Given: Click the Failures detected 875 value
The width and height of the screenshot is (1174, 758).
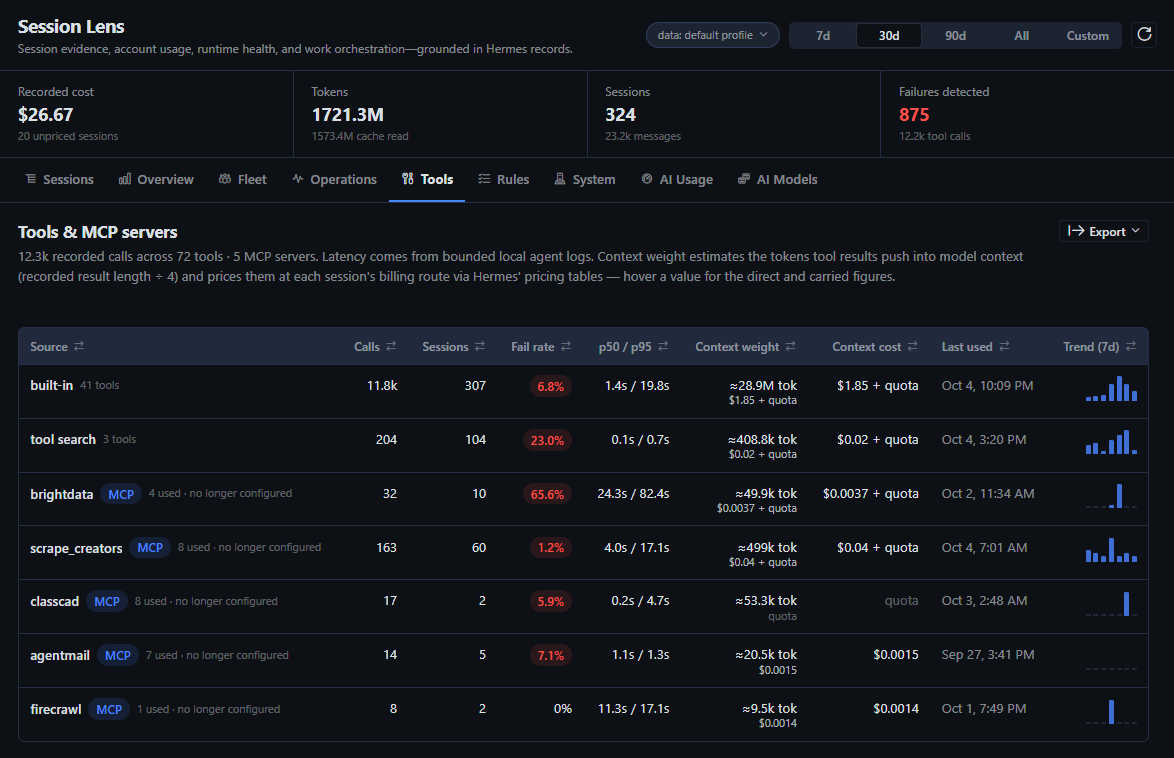Looking at the screenshot, I should tap(913, 115).
